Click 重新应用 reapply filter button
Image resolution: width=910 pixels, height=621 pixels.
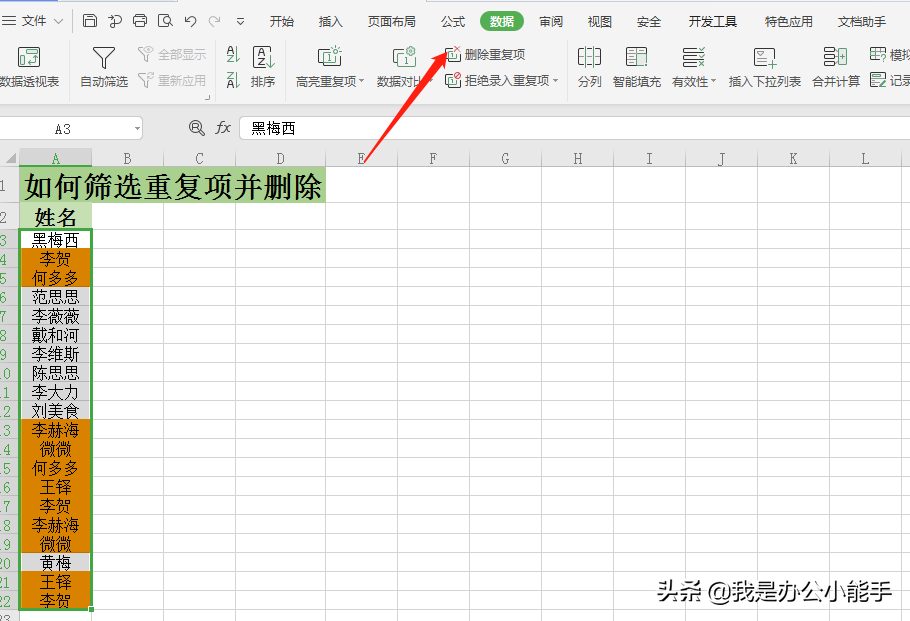tap(172, 80)
